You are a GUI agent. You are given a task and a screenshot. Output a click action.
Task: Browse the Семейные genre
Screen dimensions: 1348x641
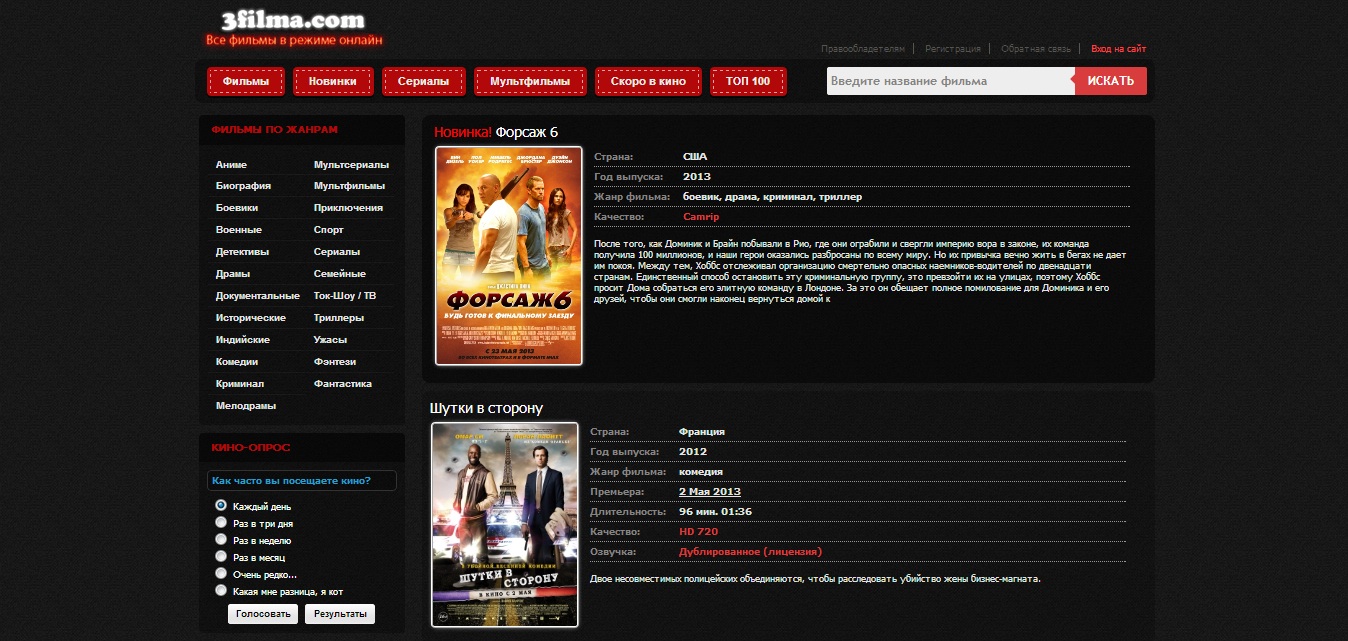point(340,274)
